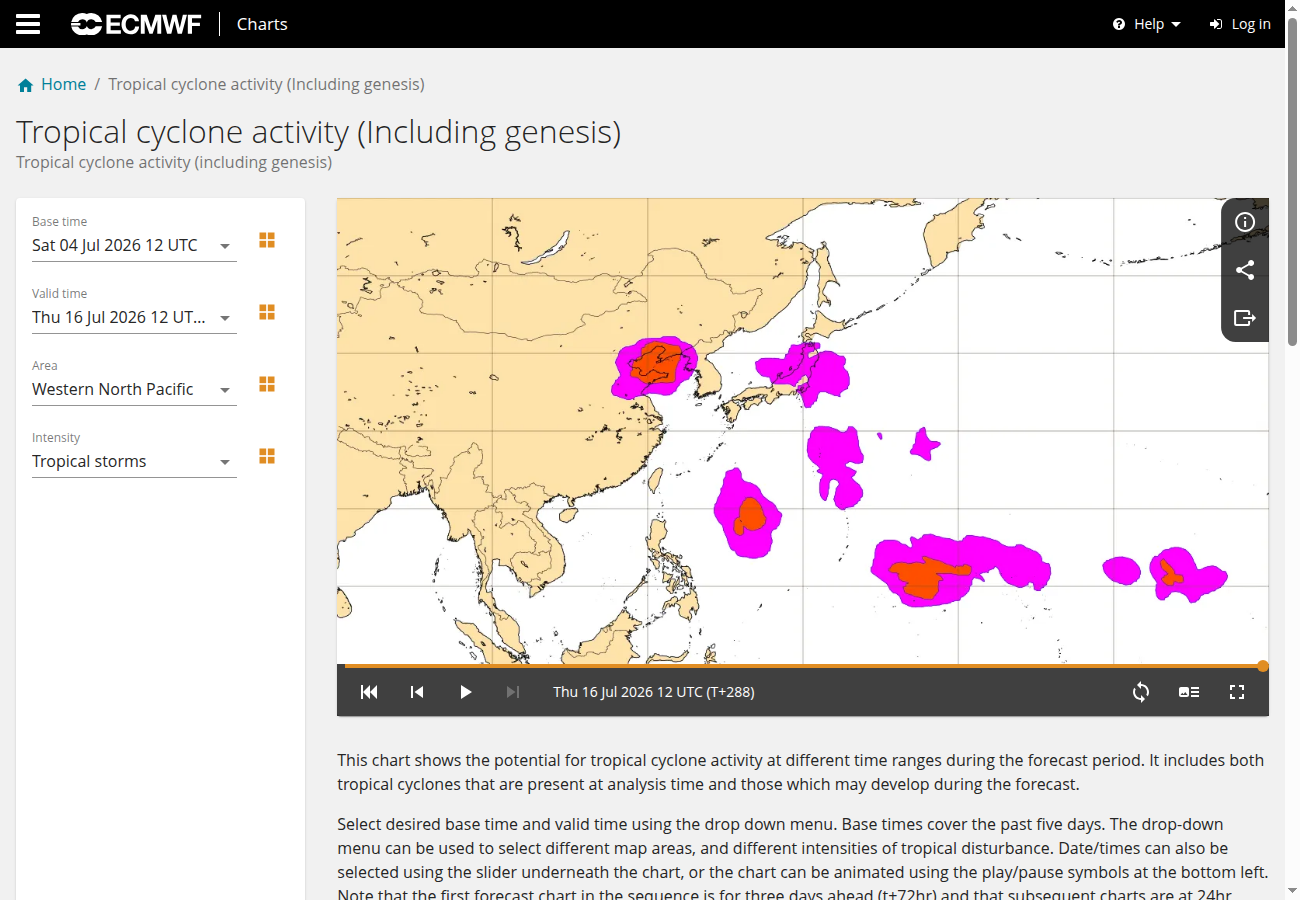The image size is (1300, 900).
Task: Toggle fullscreen chart view
Action: [x=1237, y=692]
